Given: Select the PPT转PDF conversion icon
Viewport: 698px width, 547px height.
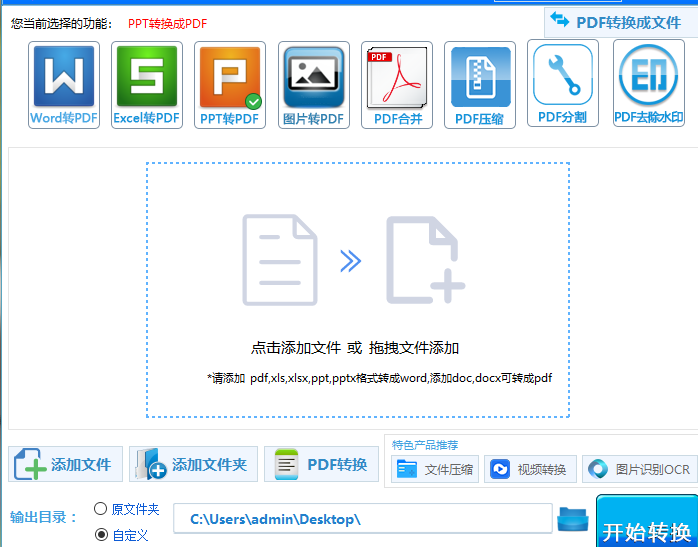Looking at the screenshot, I should [230, 85].
